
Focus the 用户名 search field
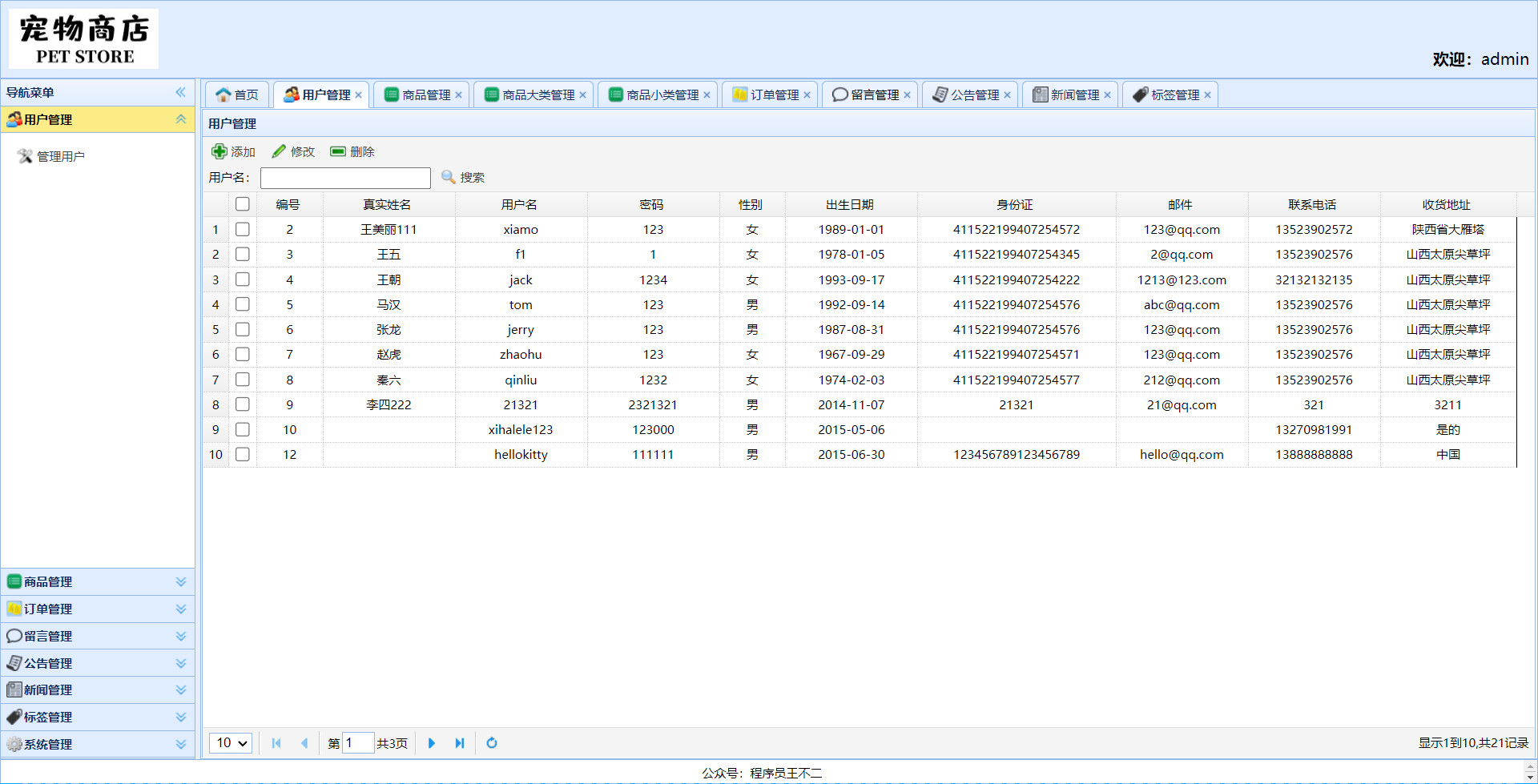point(345,178)
